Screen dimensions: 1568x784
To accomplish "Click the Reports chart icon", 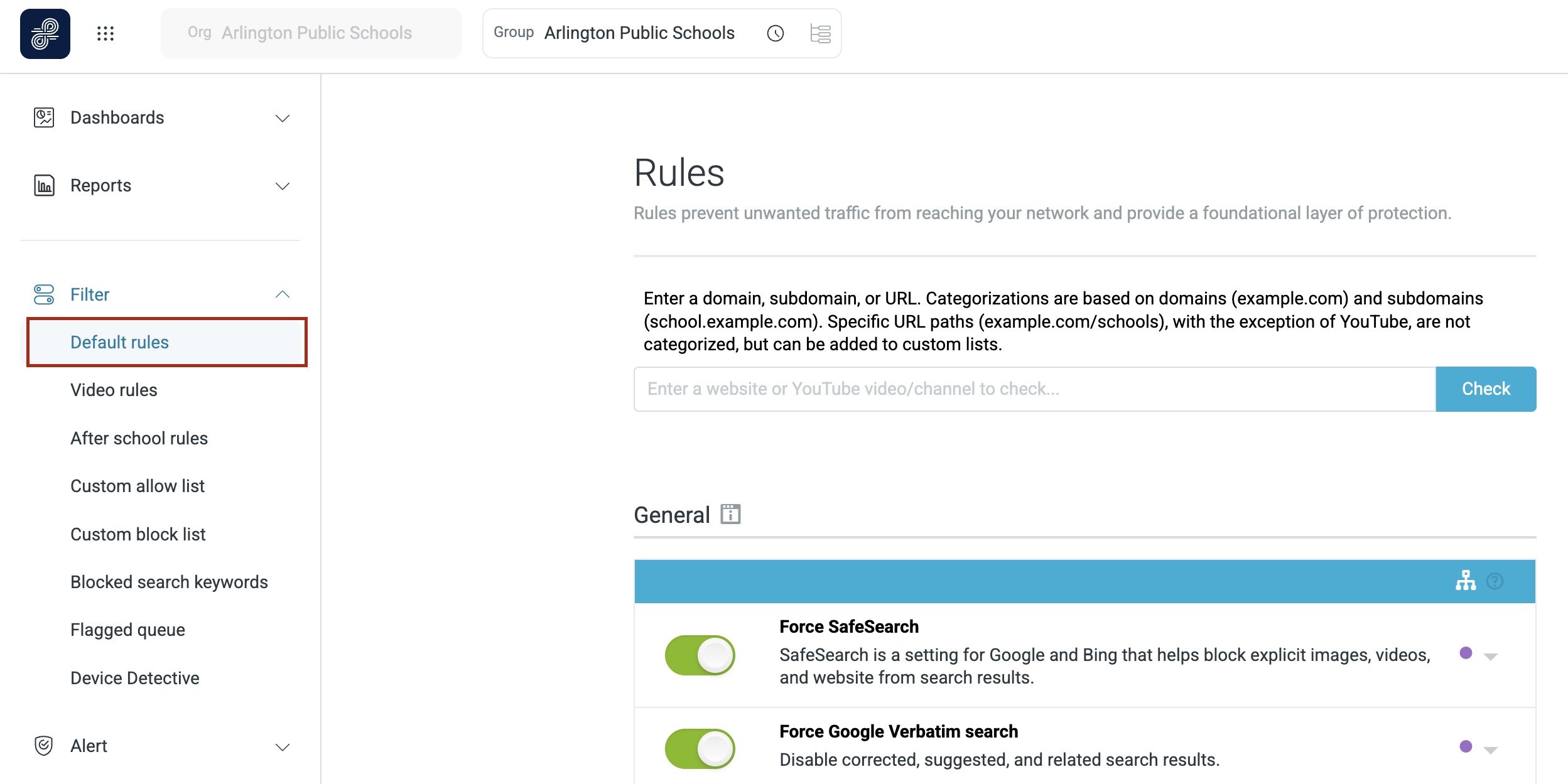I will click(44, 185).
